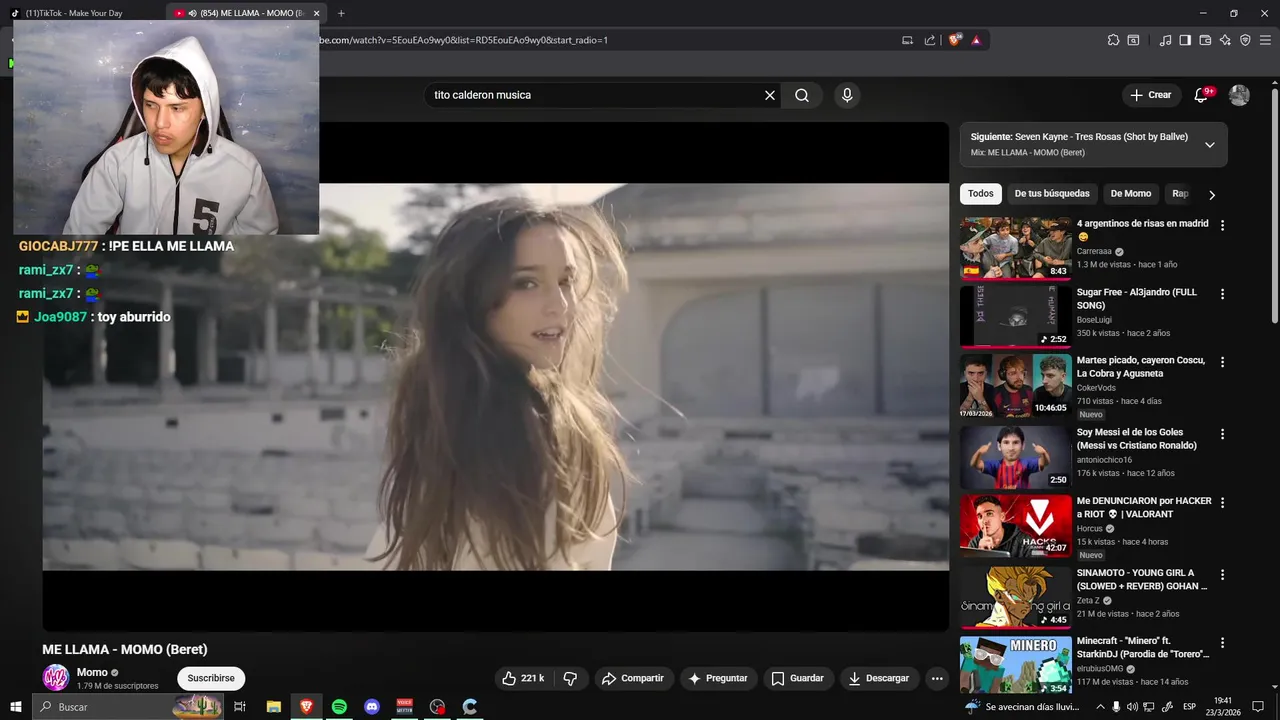Open Brave Leo AI sparkle icon
The height and width of the screenshot is (720, 1280).
1225,40
